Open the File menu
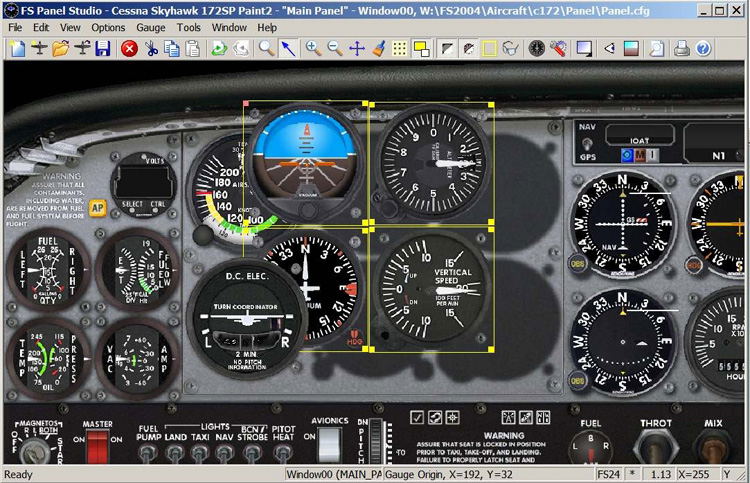 15,28
